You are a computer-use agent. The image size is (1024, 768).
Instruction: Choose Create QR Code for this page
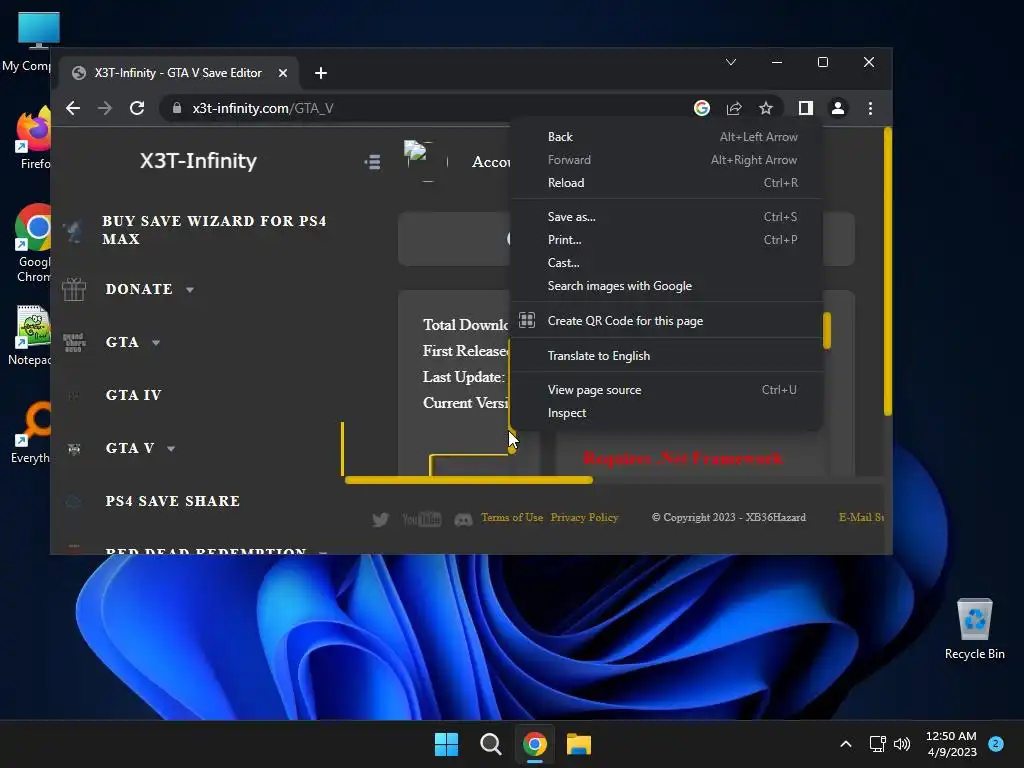(x=666, y=321)
